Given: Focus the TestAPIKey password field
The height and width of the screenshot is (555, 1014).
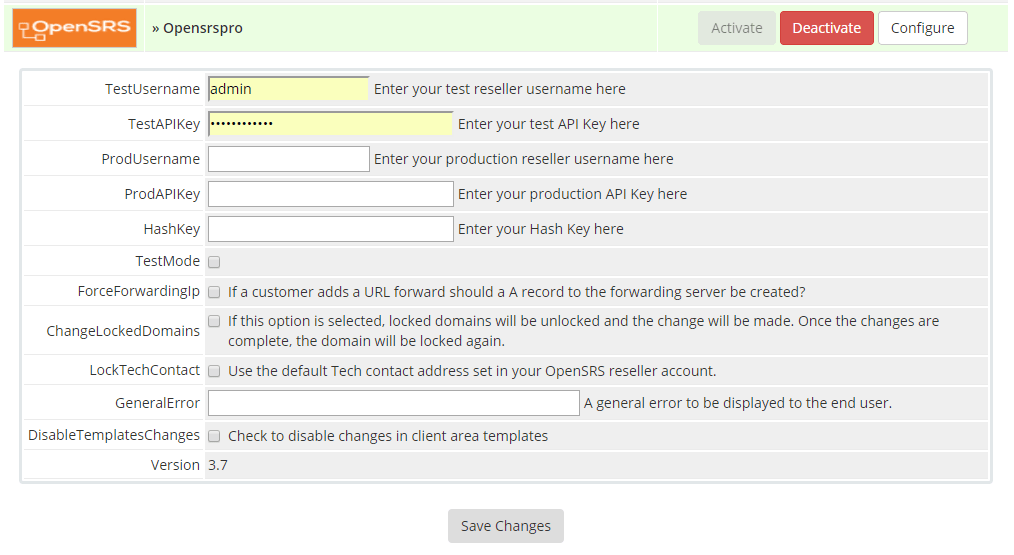Looking at the screenshot, I should [330, 124].
